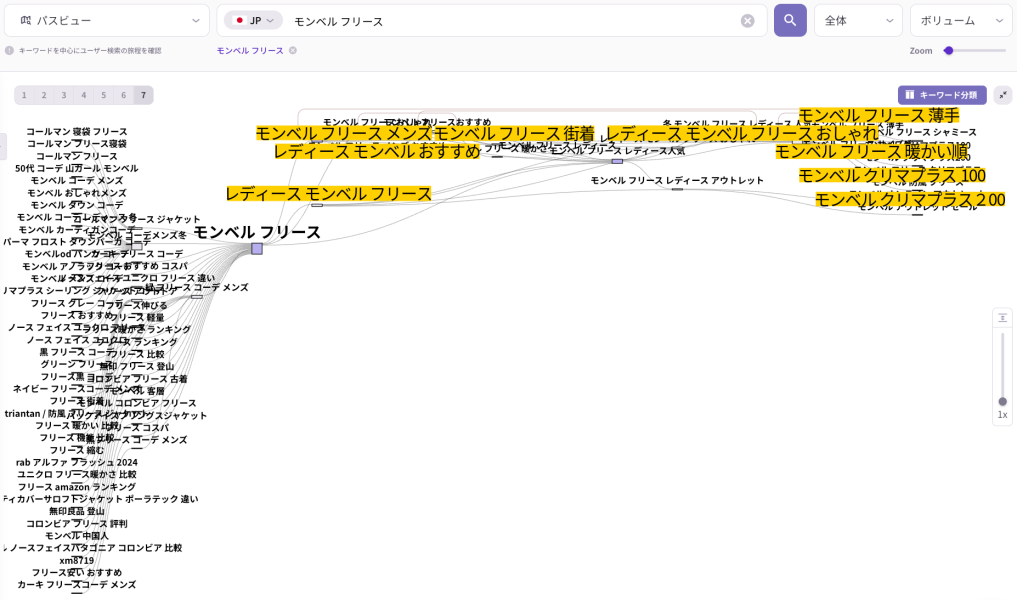Click コールマン 寝袋 フリース keyword
This screenshot has width=1017, height=600.
point(77,132)
